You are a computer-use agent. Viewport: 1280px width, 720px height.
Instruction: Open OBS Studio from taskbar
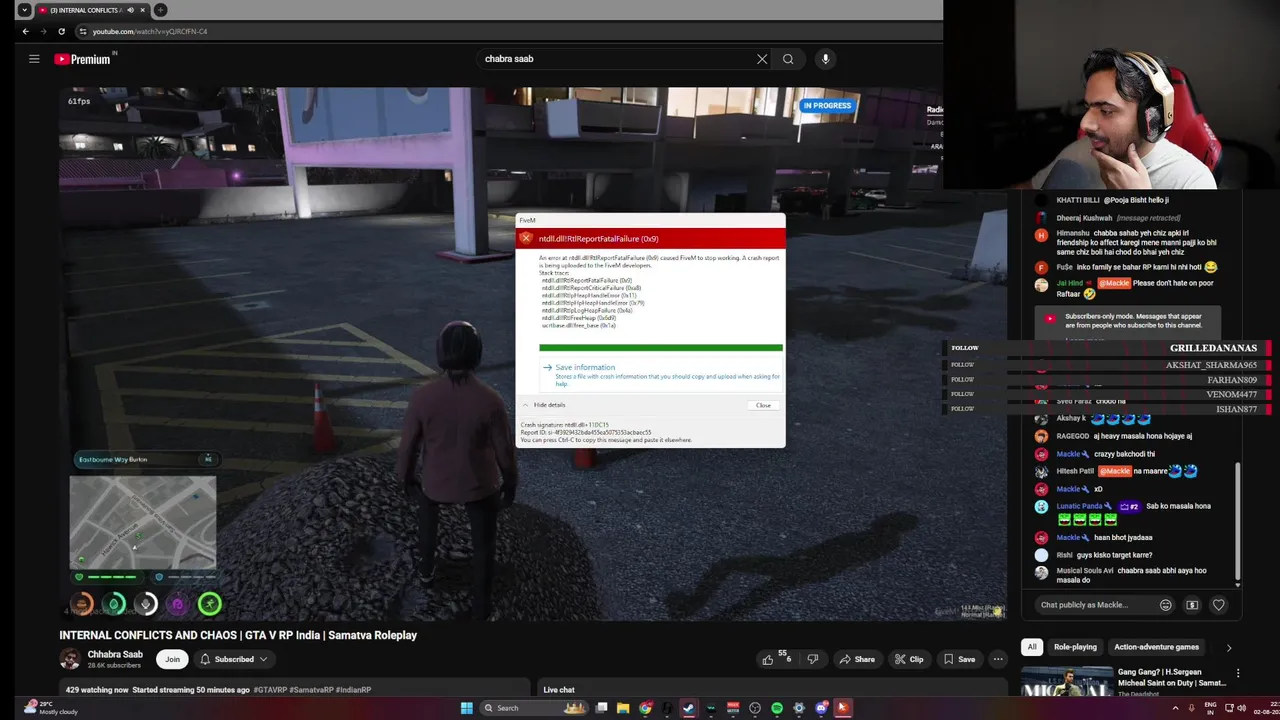click(755, 708)
